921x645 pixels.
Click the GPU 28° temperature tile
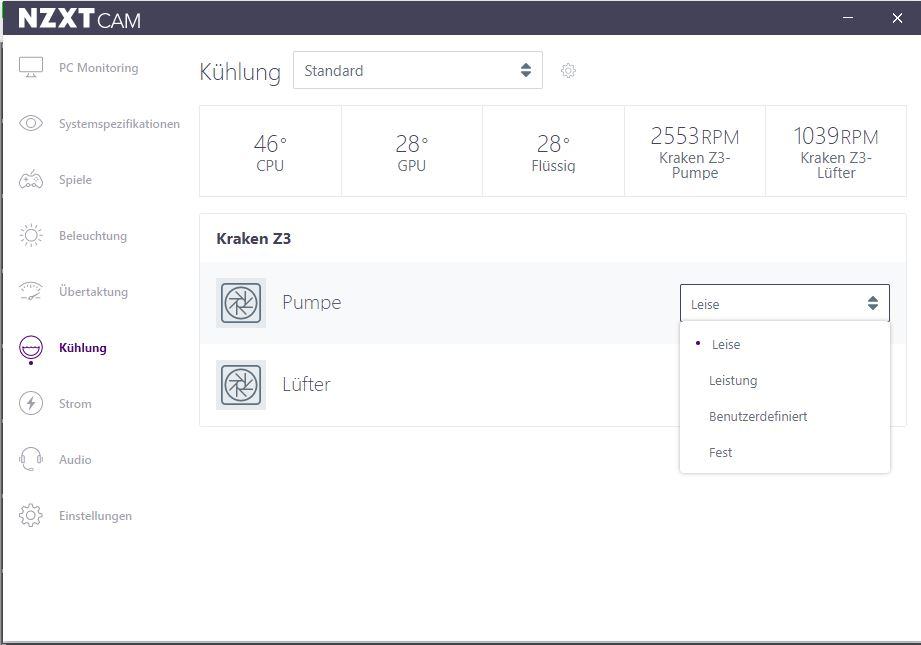412,151
